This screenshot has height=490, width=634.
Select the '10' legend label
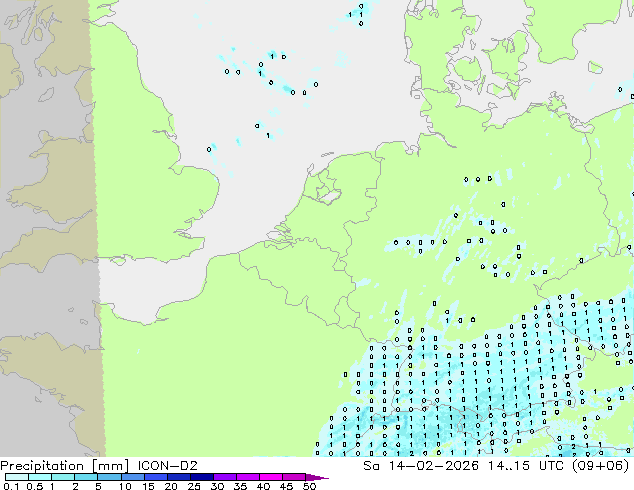coord(125,486)
